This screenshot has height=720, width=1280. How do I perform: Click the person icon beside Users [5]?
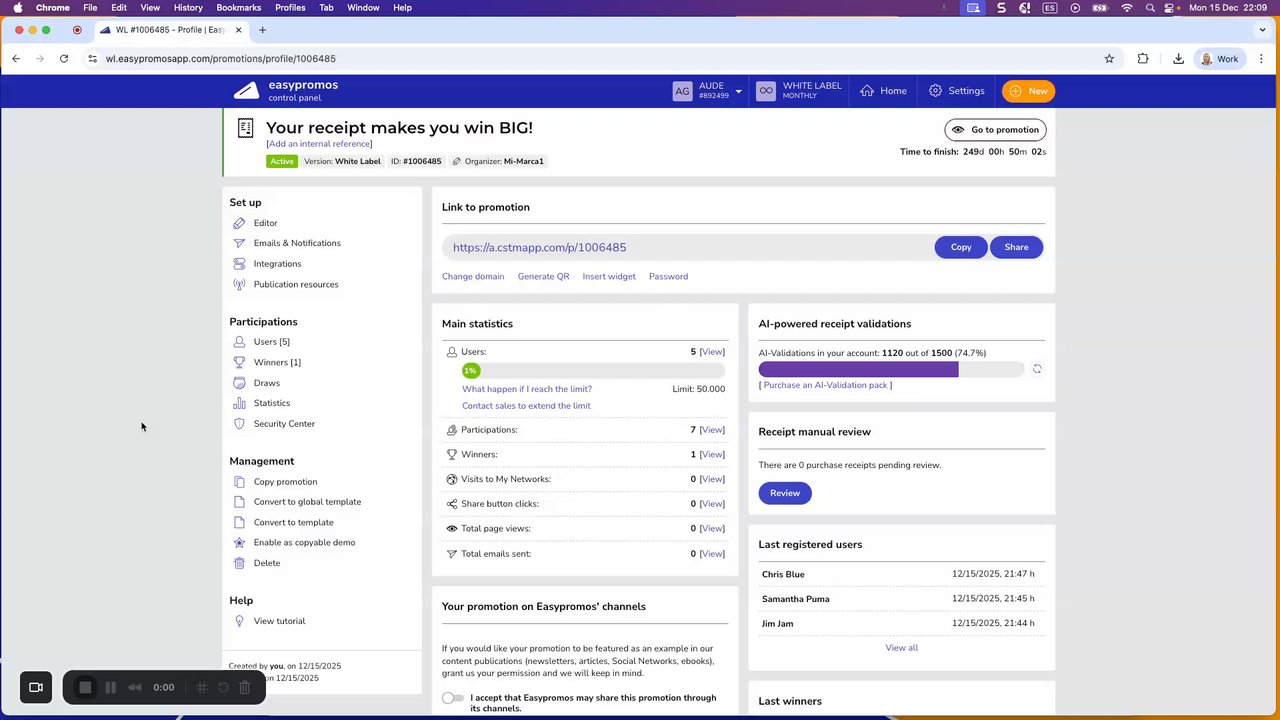pyautogui.click(x=239, y=342)
